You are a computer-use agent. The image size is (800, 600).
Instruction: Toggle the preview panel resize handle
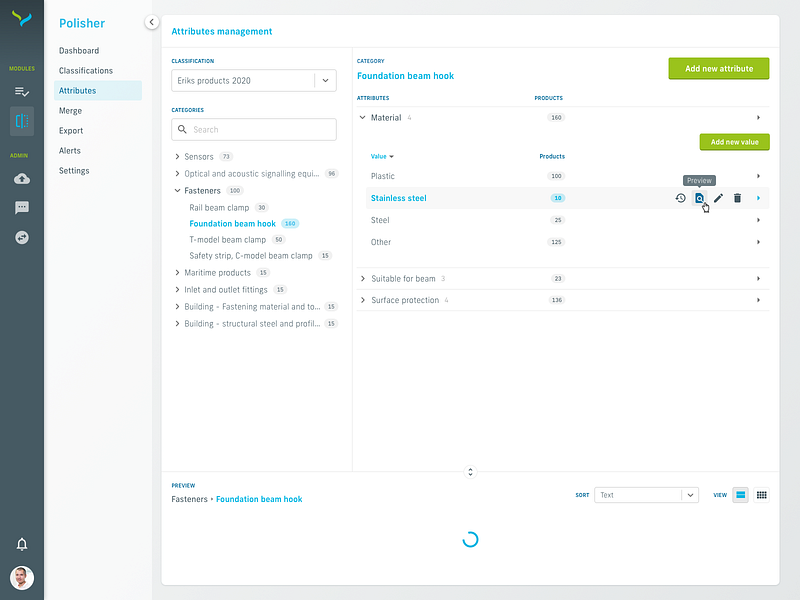pyautogui.click(x=470, y=472)
